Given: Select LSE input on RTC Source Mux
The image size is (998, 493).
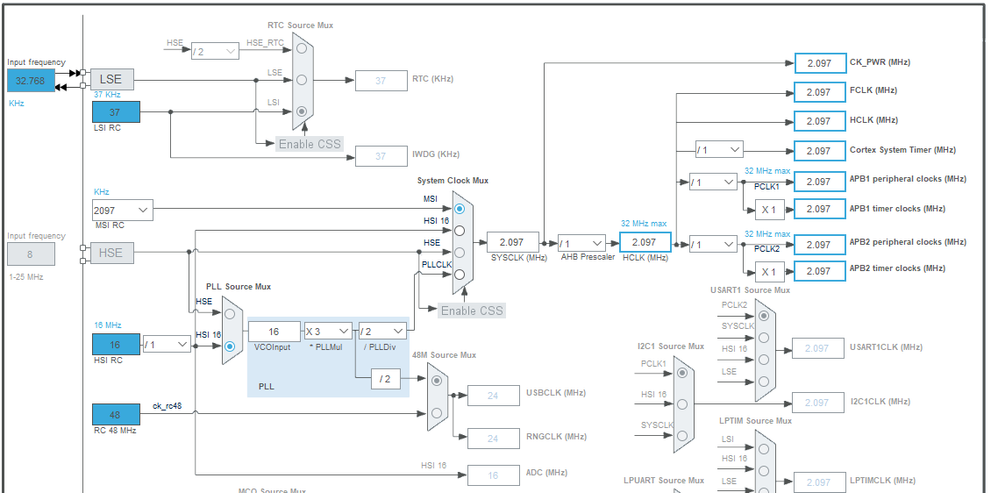Looking at the screenshot, I should tap(302, 80).
